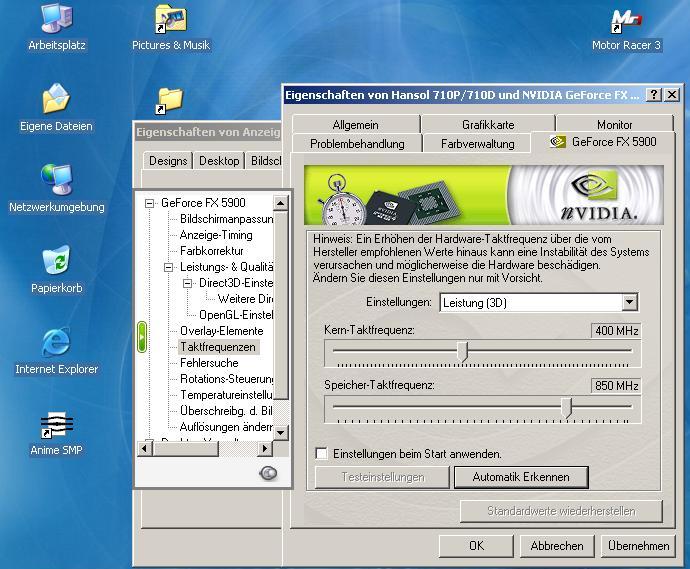Switch to the Monitor tab
The width and height of the screenshot is (690, 569).
(x=614, y=125)
